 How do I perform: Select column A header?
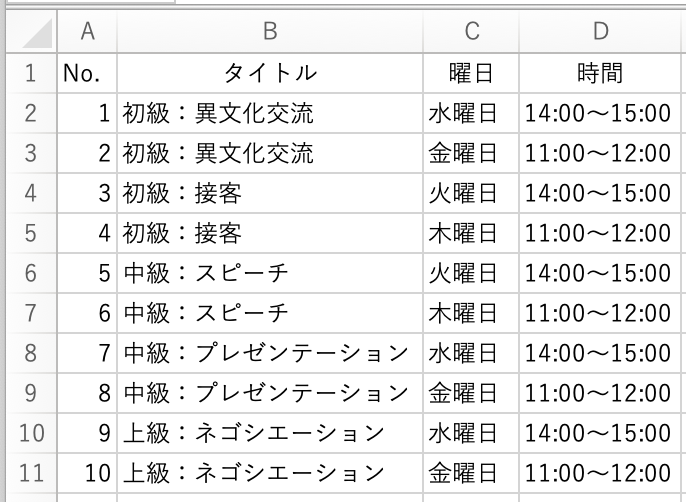pyautogui.click(x=87, y=32)
